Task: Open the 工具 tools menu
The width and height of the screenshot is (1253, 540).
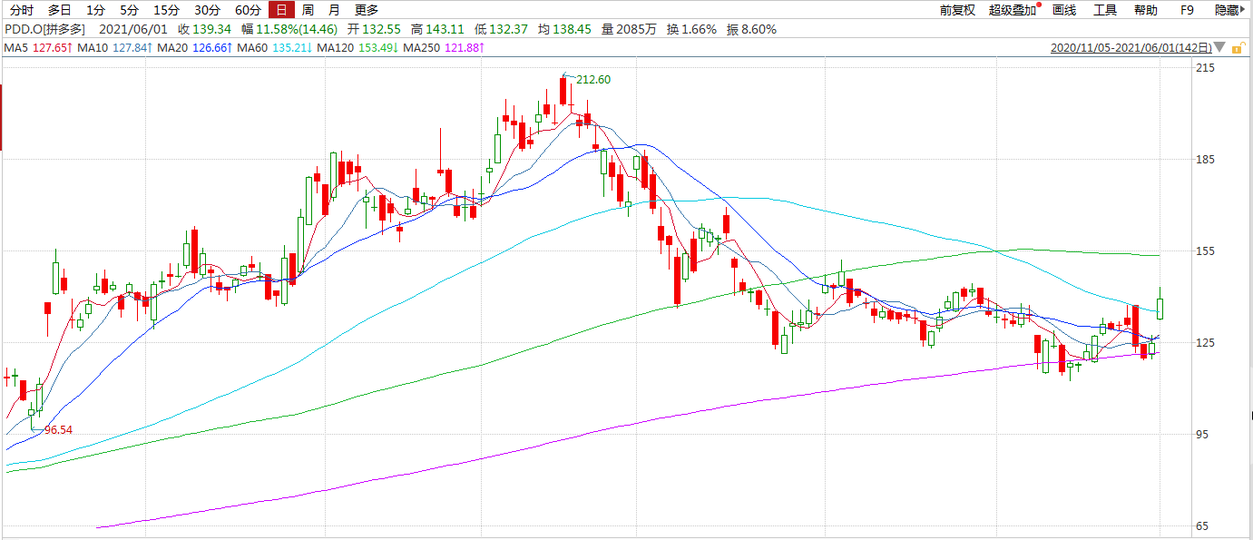Action: click(1105, 10)
